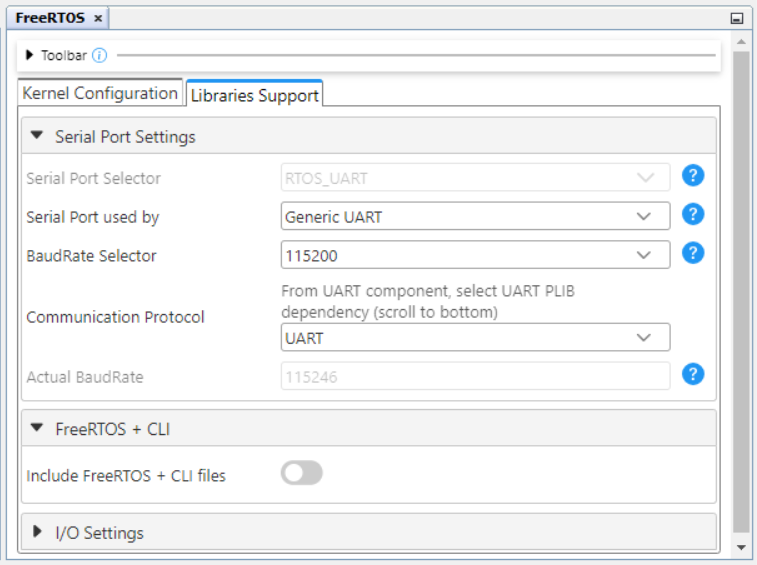
Task: Switch to Kernel Configuration tab
Action: click(x=100, y=93)
